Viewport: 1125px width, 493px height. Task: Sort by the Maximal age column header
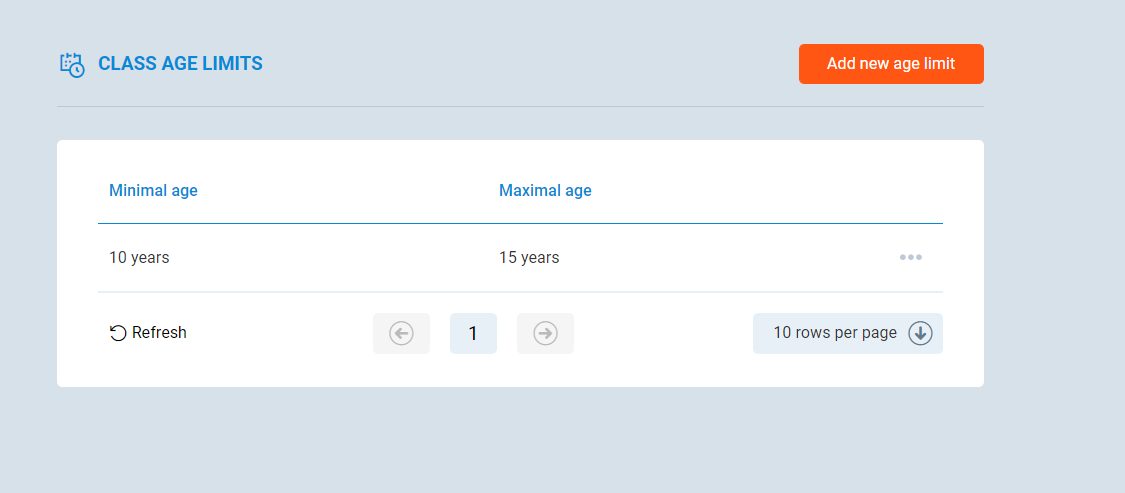545,191
